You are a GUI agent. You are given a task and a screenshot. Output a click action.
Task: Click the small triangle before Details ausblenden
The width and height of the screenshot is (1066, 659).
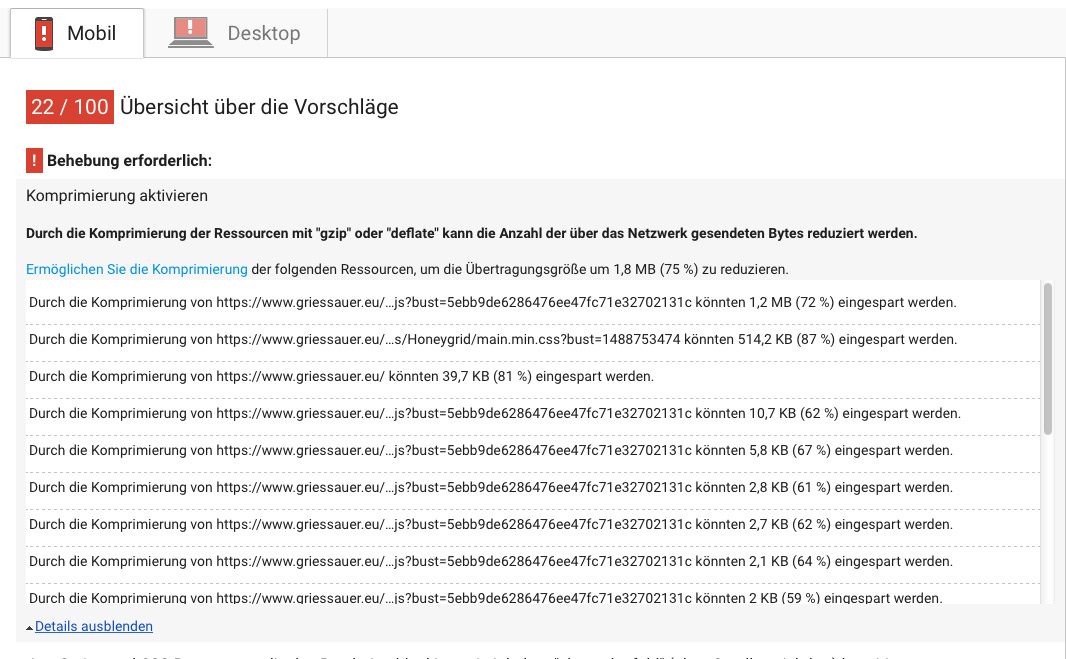30,627
